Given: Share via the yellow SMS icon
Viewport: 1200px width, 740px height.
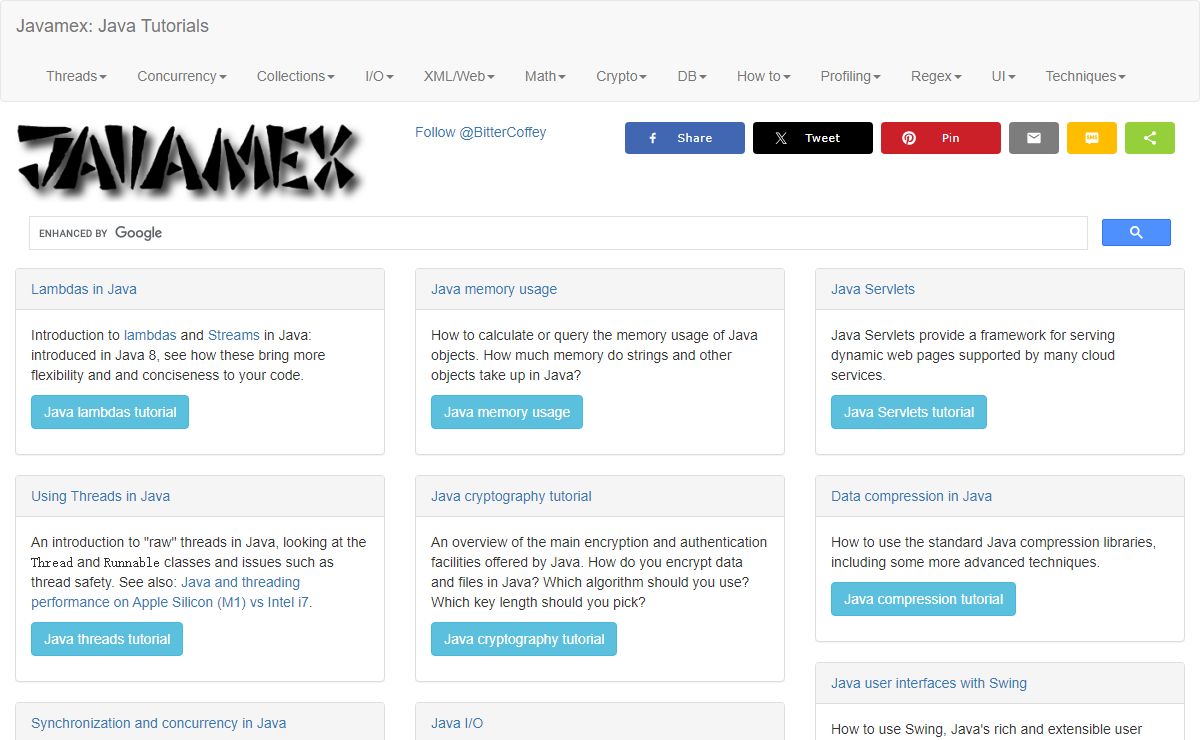Looking at the screenshot, I should point(1092,138).
